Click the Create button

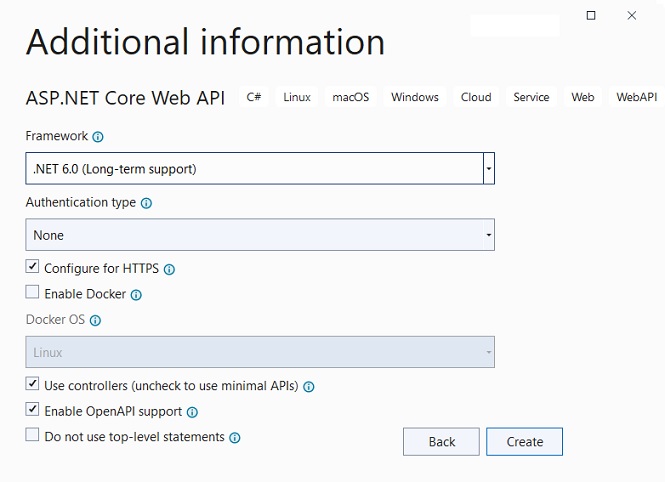(x=525, y=442)
